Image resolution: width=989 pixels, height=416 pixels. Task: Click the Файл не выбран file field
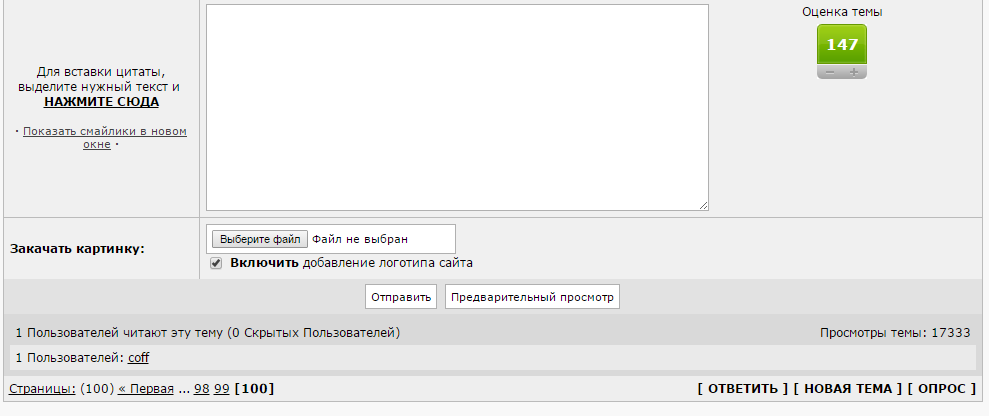[360, 240]
